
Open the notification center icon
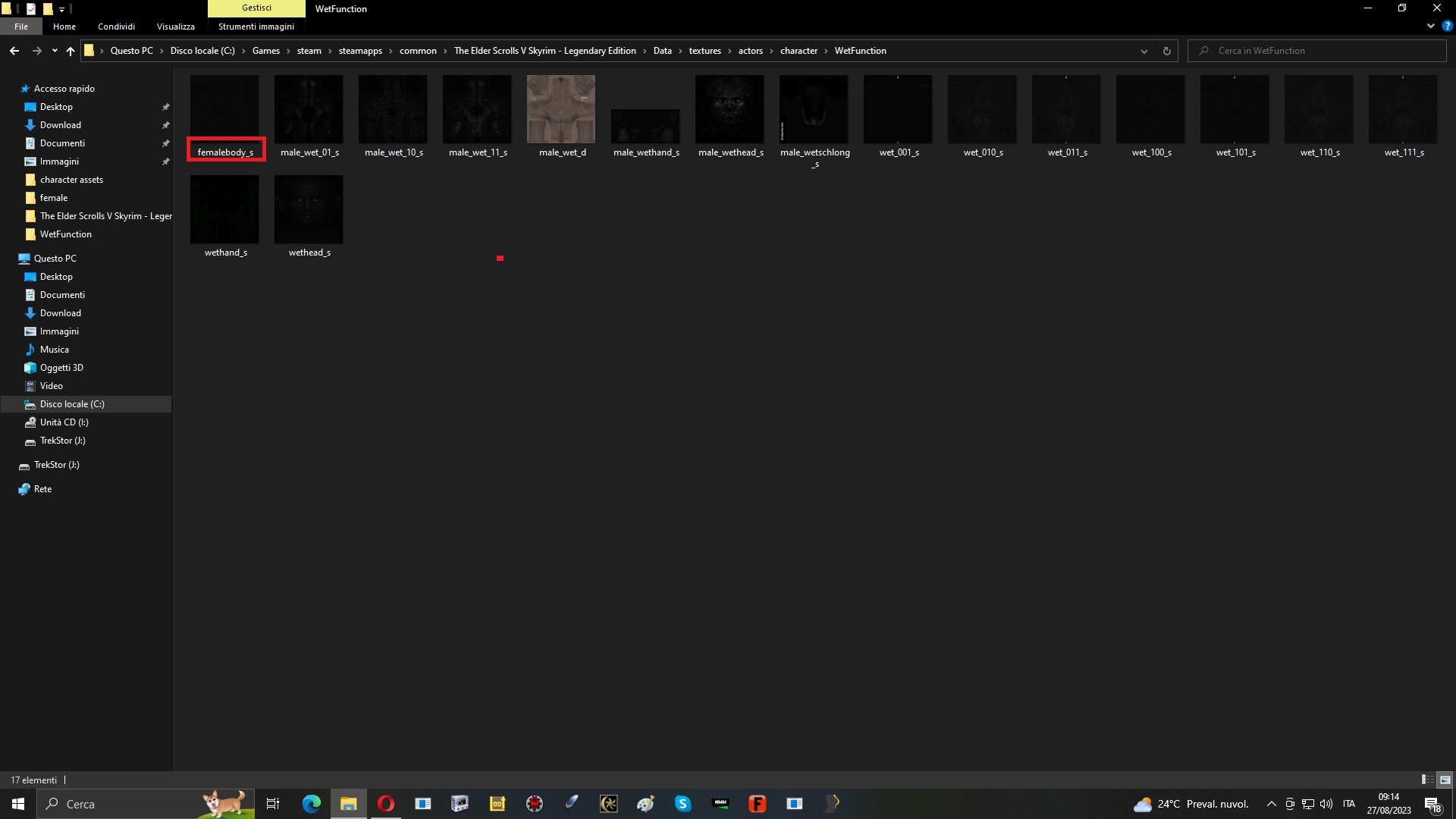pos(1432,805)
